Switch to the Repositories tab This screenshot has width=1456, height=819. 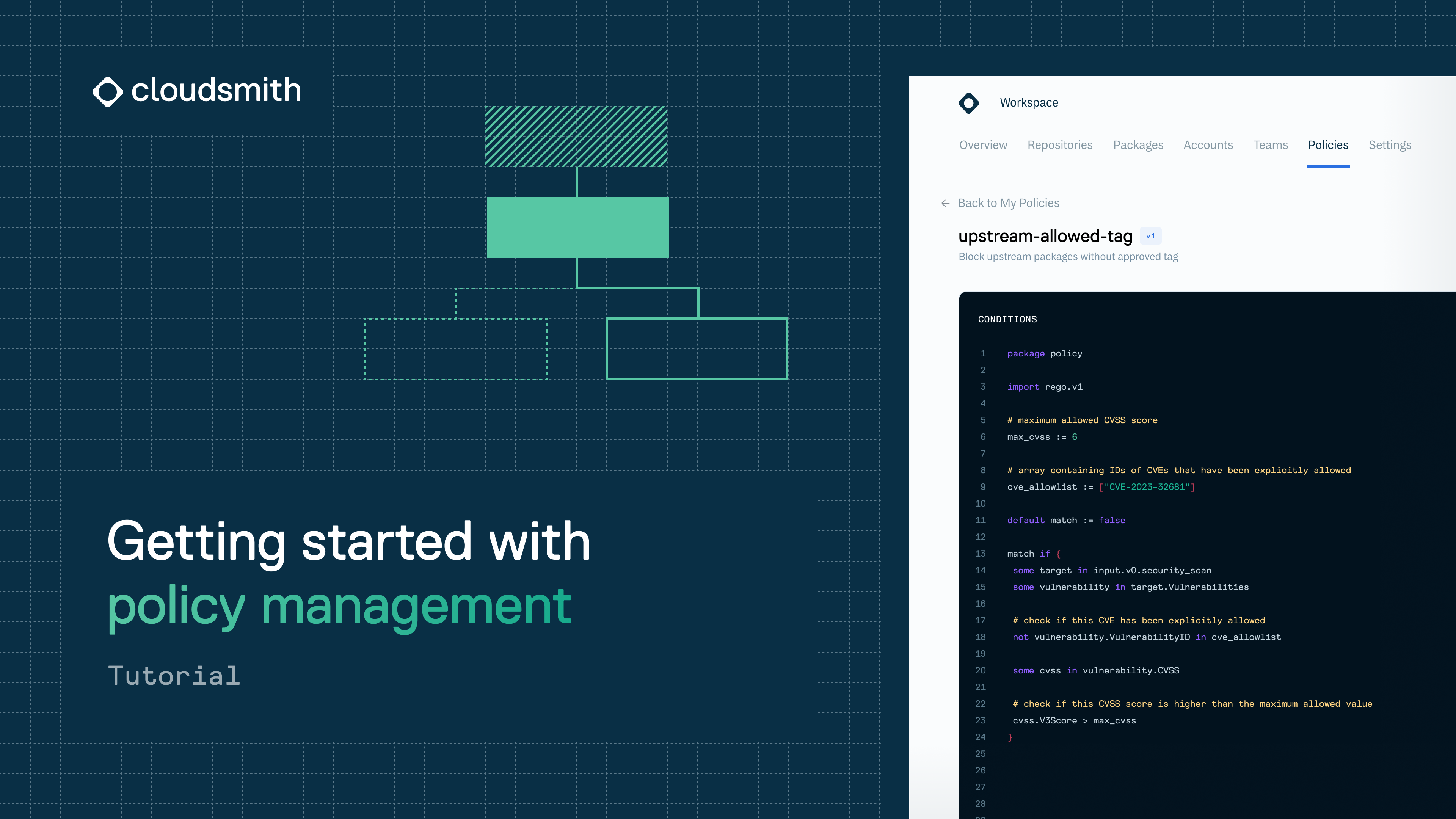[1060, 145]
